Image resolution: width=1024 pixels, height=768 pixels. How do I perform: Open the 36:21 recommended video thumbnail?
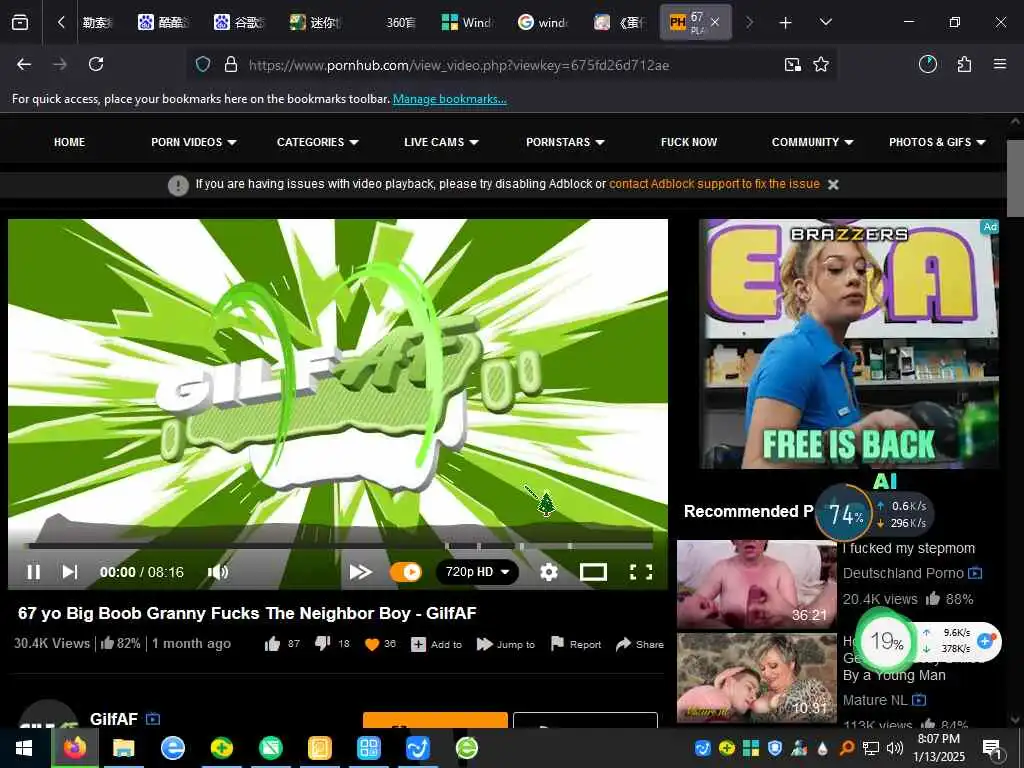click(757, 584)
